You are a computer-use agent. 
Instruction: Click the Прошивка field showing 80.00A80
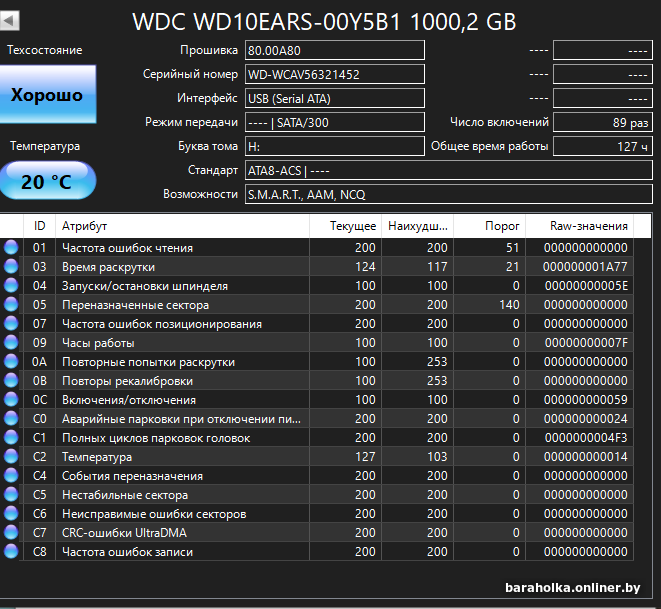334,50
